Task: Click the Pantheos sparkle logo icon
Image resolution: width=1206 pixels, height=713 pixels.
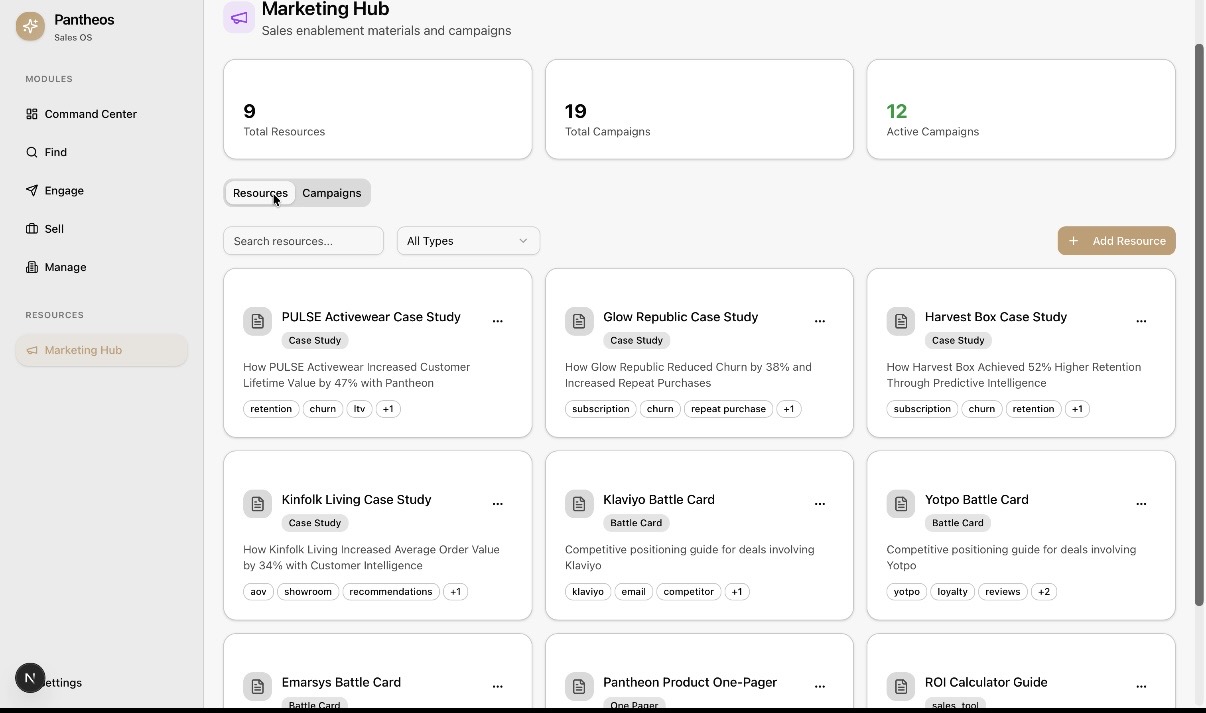Action: pyautogui.click(x=30, y=27)
